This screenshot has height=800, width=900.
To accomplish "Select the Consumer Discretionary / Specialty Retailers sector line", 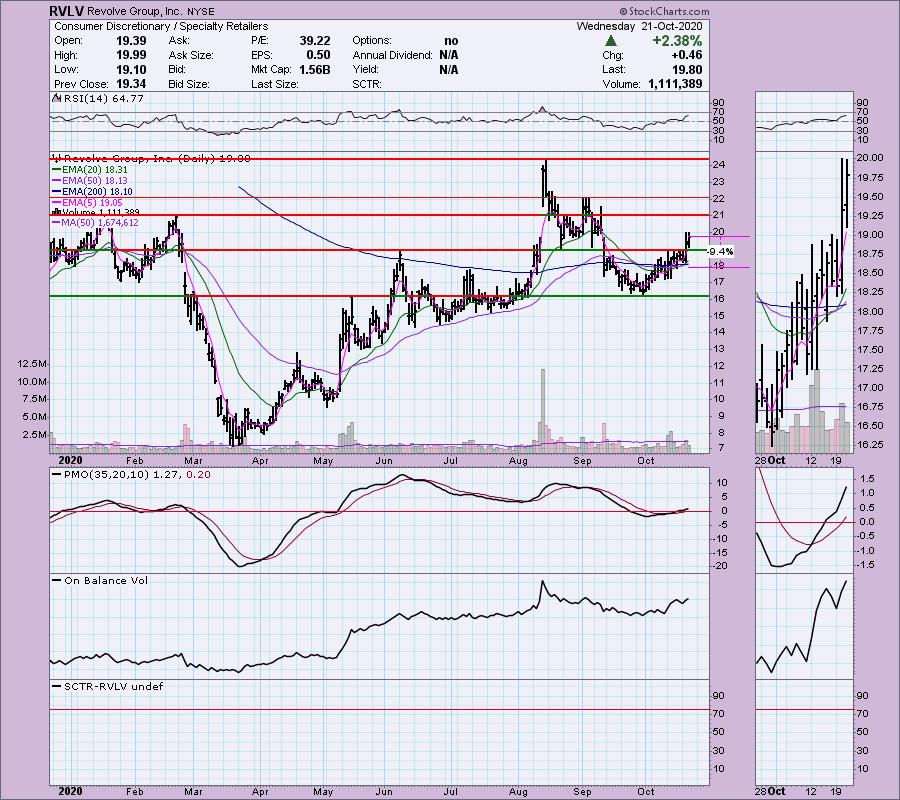I will pyautogui.click(x=161, y=26).
